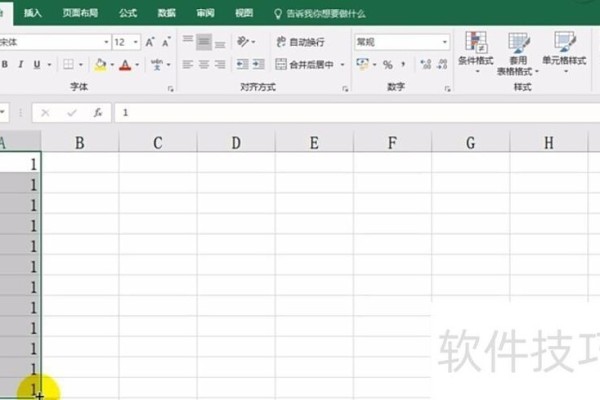600x400 pixels.
Task: Select column D header
Action: click(236, 143)
